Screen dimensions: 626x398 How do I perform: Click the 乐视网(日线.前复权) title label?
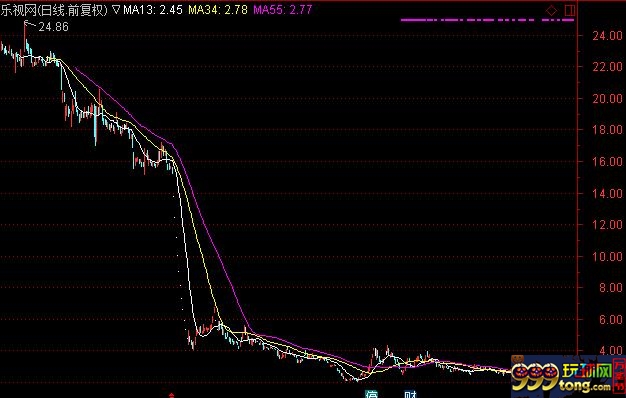click(x=54, y=10)
